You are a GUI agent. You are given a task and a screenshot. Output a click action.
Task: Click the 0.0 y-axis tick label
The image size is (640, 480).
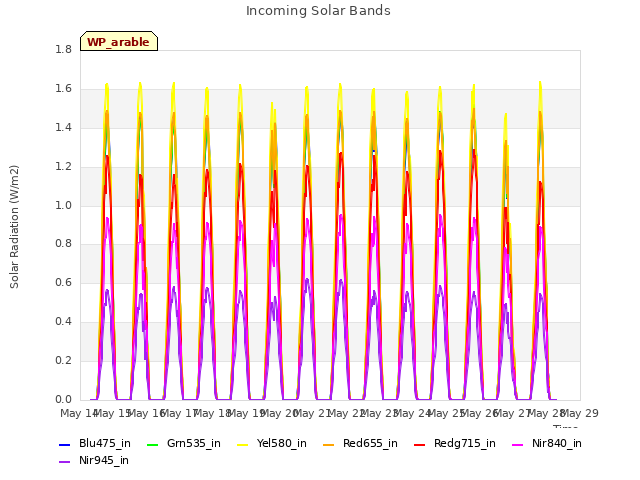pyautogui.click(x=63, y=399)
